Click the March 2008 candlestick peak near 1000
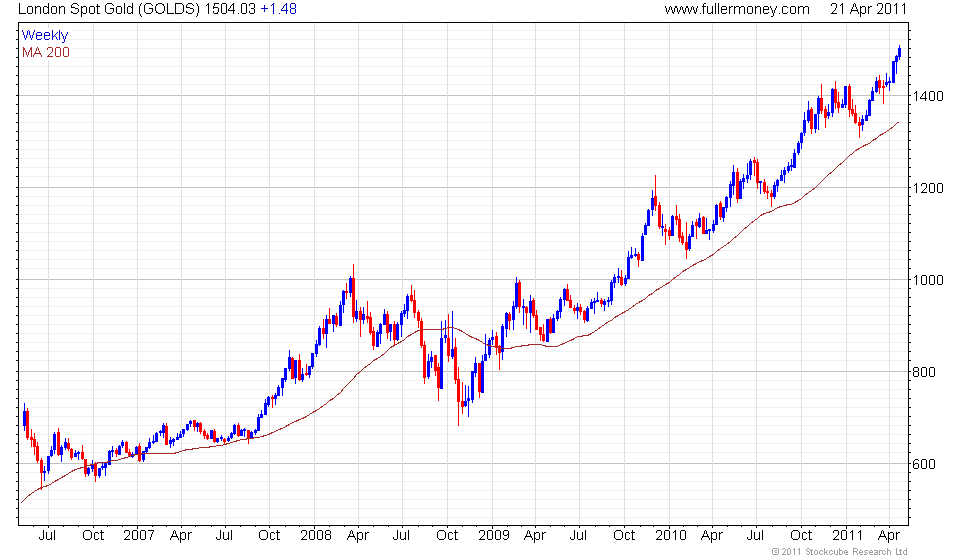Image resolution: width=960 pixels, height=560 pixels. pyautogui.click(x=353, y=292)
